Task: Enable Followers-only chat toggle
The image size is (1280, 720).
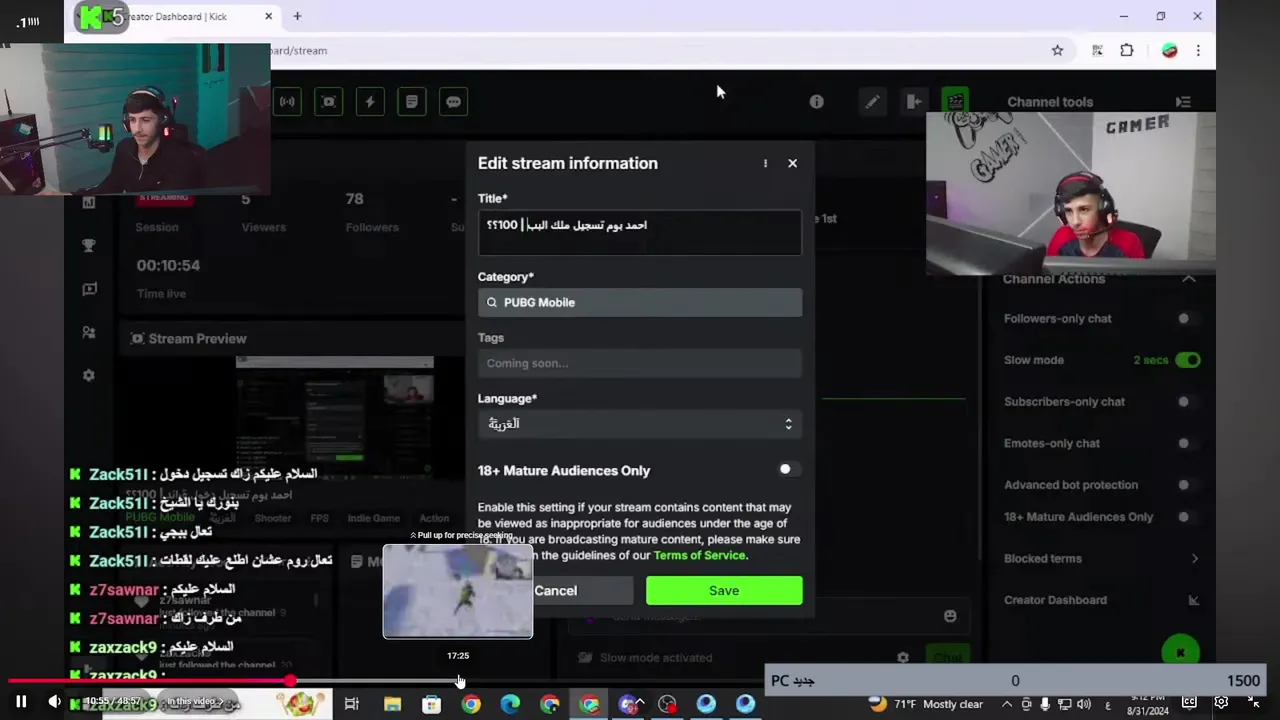Action: (1186, 318)
